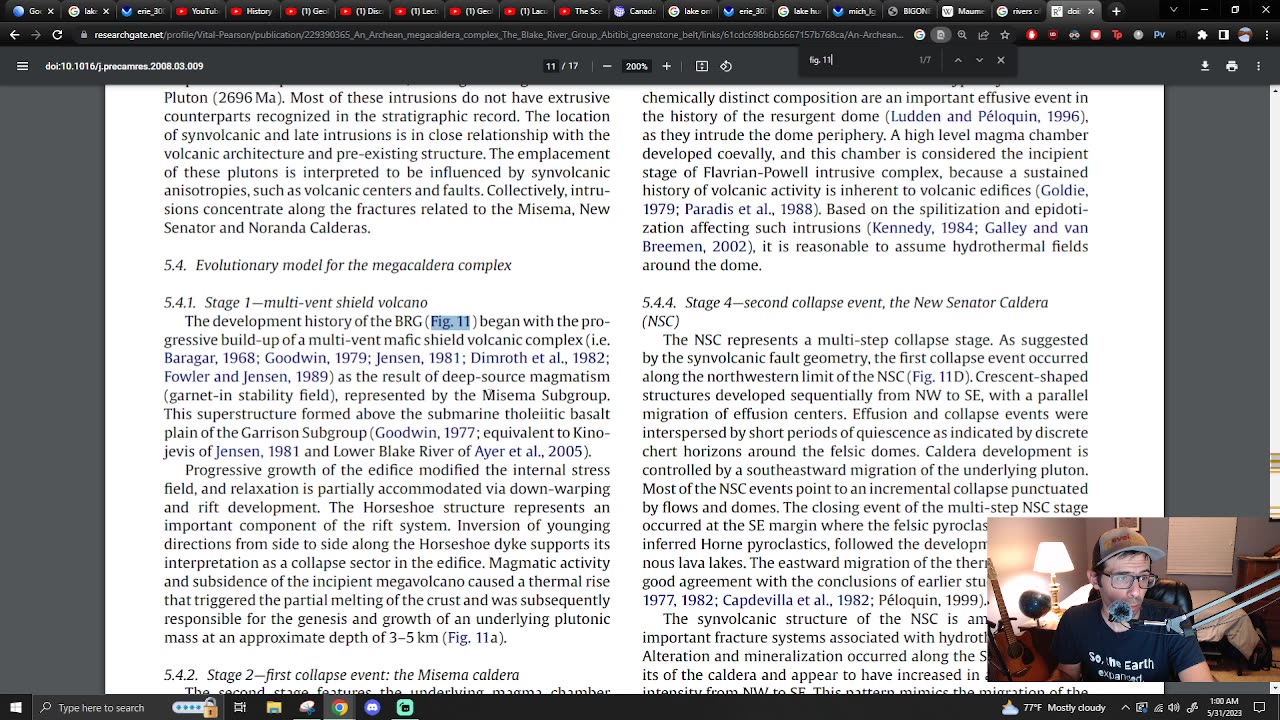1280x720 pixels.
Task: Switch to the 'rivers of' Google tab
Action: tap(1019, 11)
